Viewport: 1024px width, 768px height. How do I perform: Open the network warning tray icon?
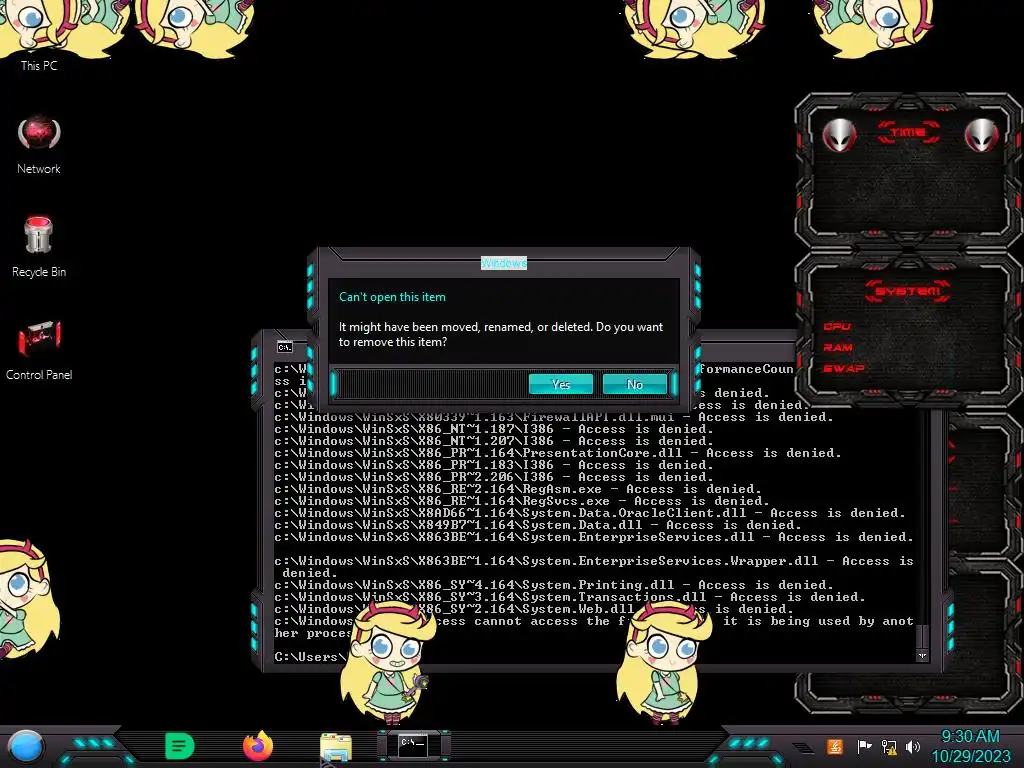click(889, 746)
